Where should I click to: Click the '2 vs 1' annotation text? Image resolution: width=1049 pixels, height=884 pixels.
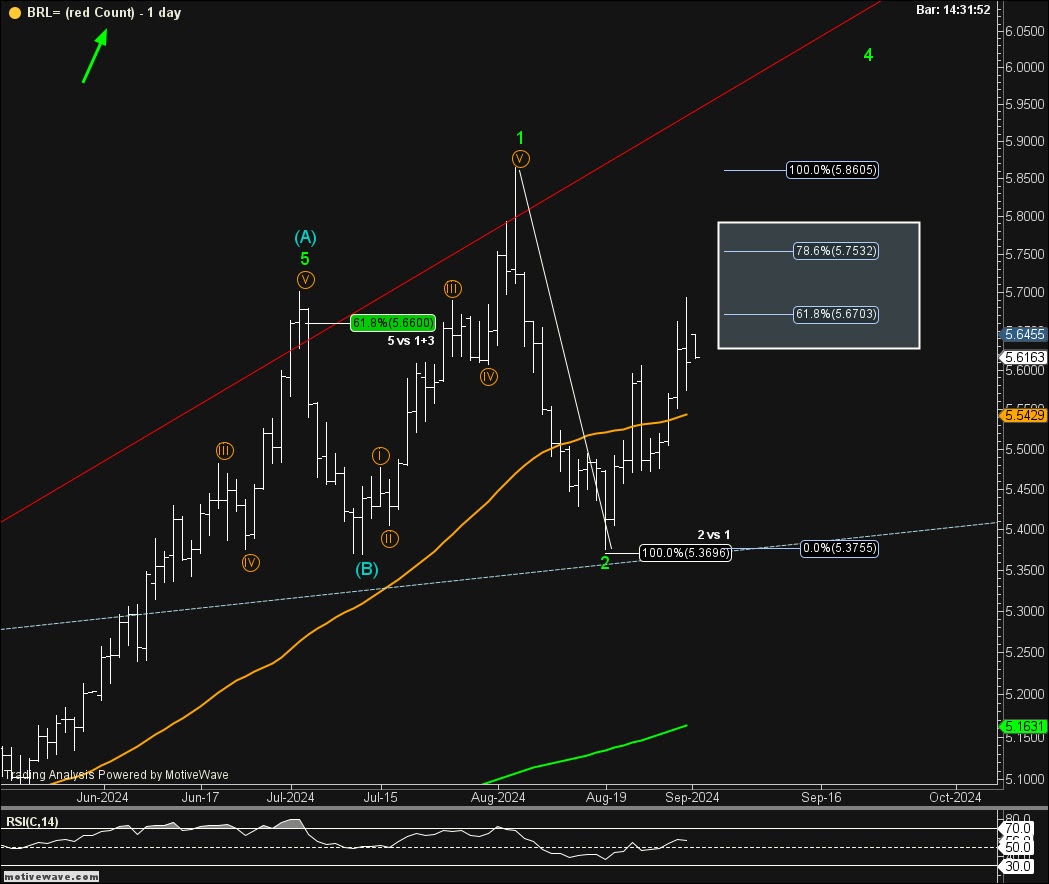[714, 535]
